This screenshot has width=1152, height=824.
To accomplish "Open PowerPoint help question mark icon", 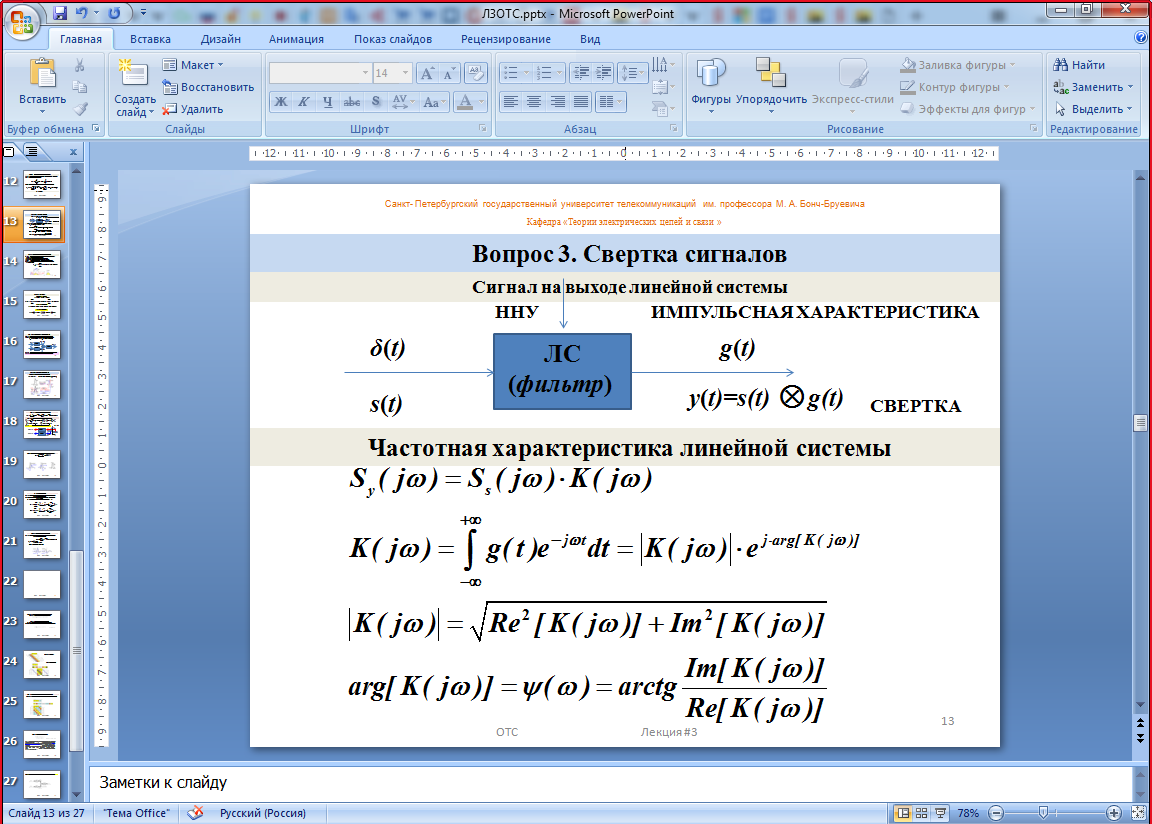I will pos(1141,38).
